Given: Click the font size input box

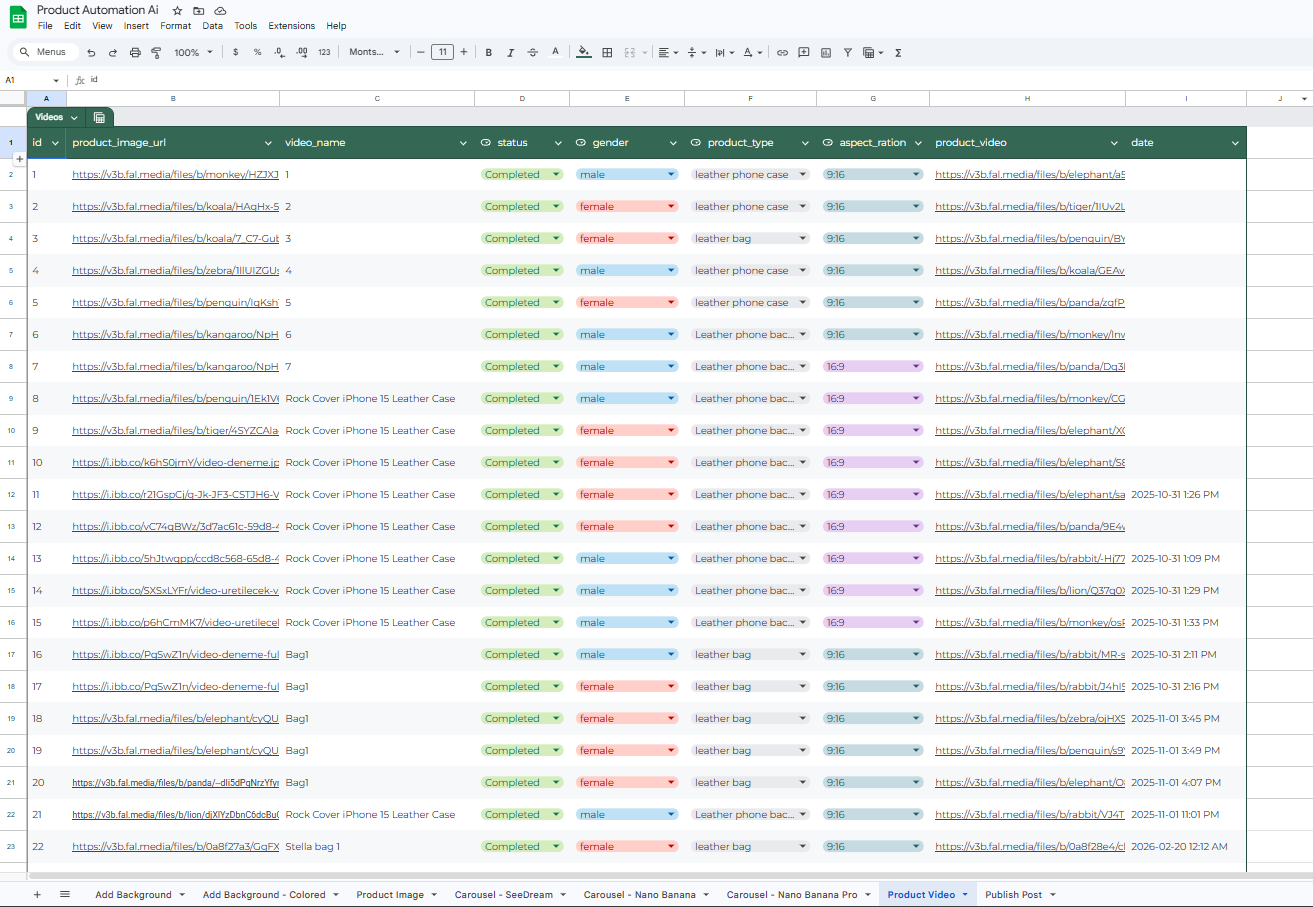Looking at the screenshot, I should tap(442, 52).
